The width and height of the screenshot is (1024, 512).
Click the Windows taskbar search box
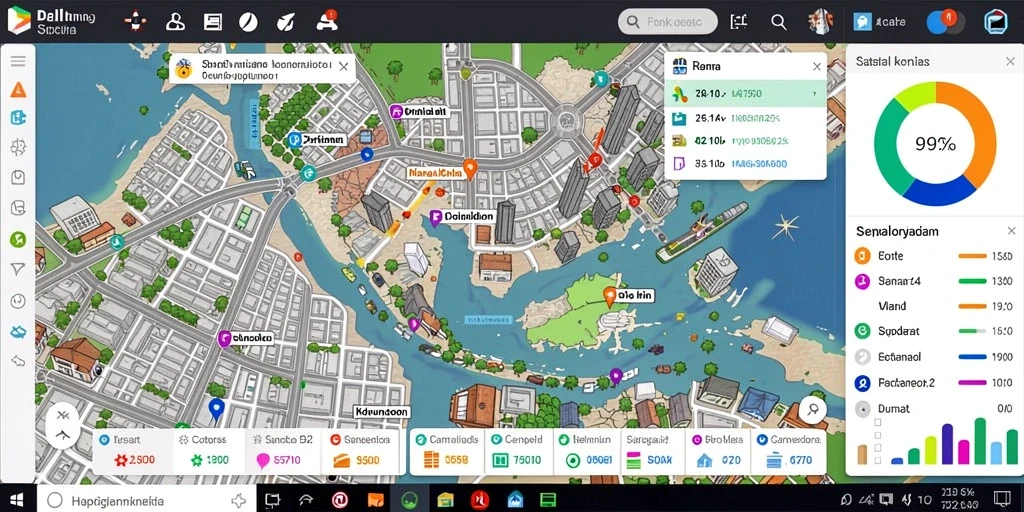pyautogui.click(x=146, y=500)
